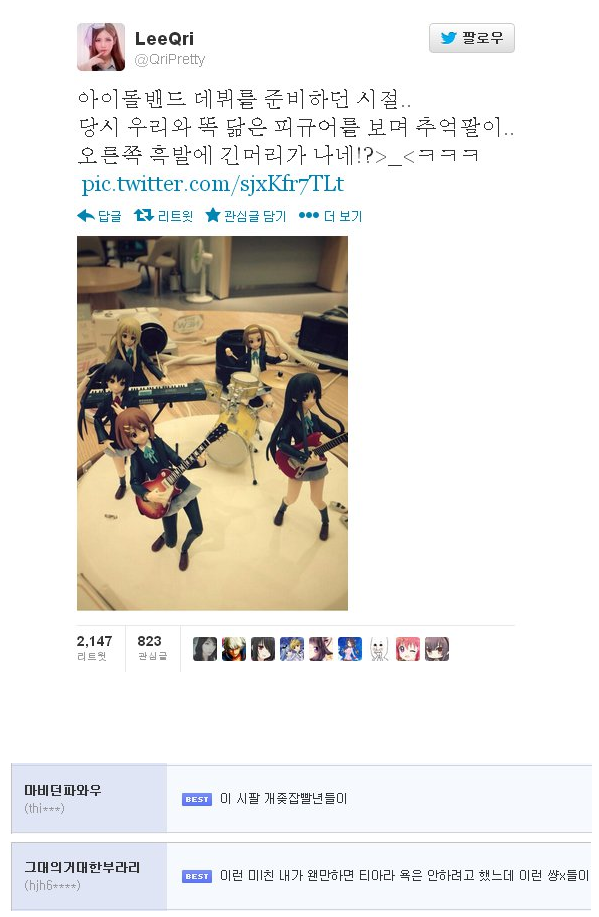The image size is (599, 917).
Task: View the 823 favorites count
Action: (152, 648)
